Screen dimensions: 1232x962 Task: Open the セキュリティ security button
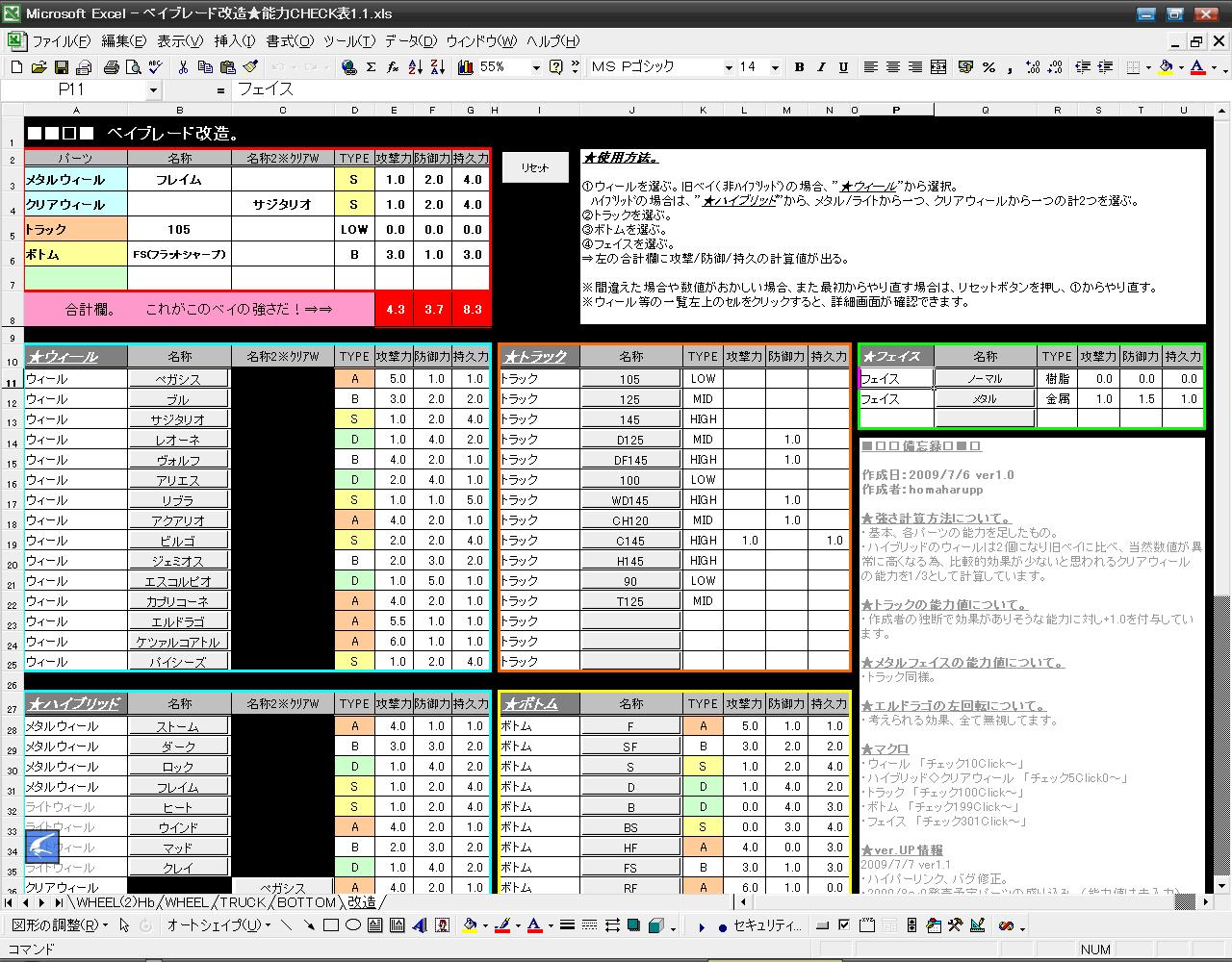[760, 926]
